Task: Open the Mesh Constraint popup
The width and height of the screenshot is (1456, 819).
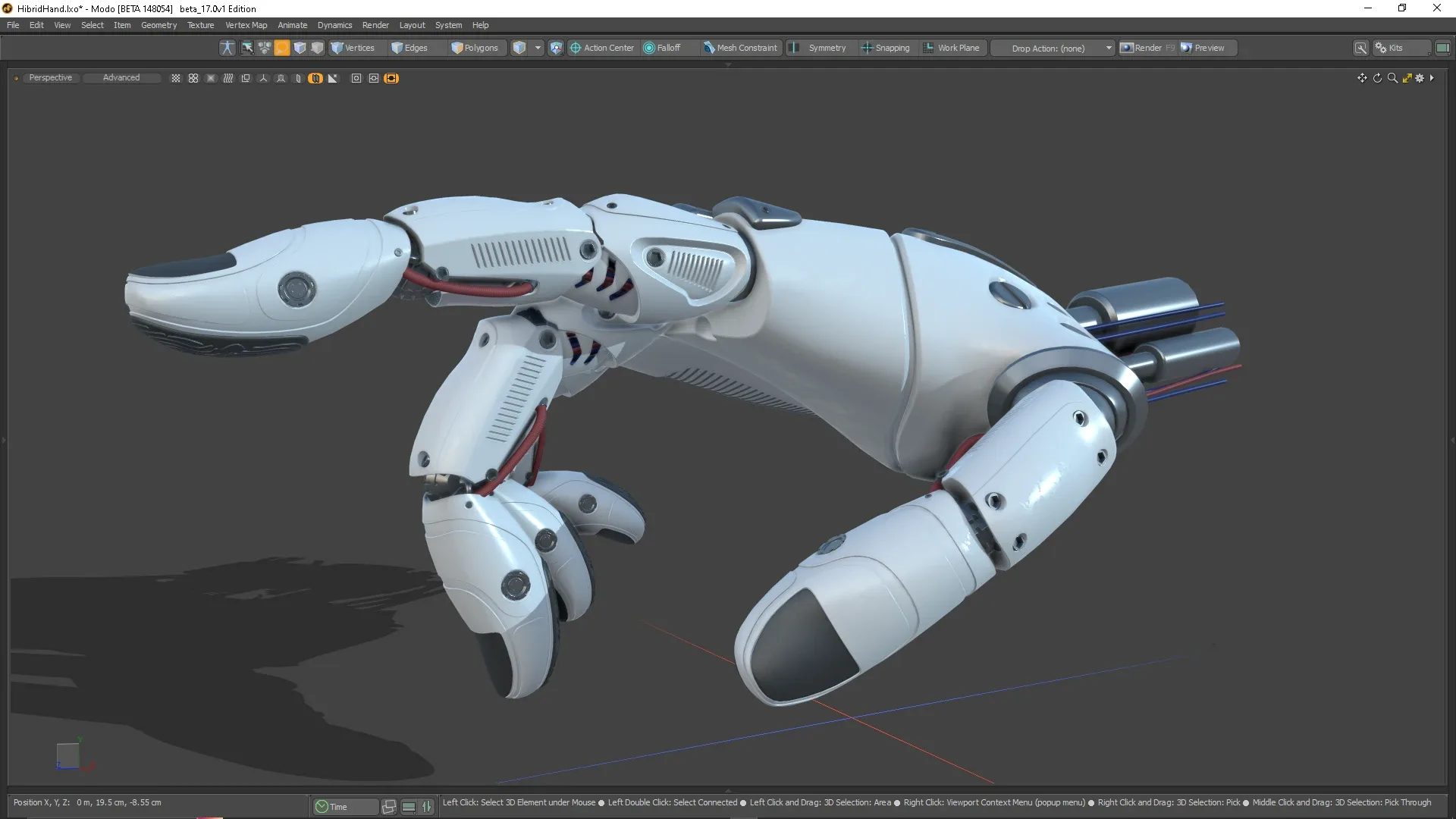Action: click(x=740, y=48)
